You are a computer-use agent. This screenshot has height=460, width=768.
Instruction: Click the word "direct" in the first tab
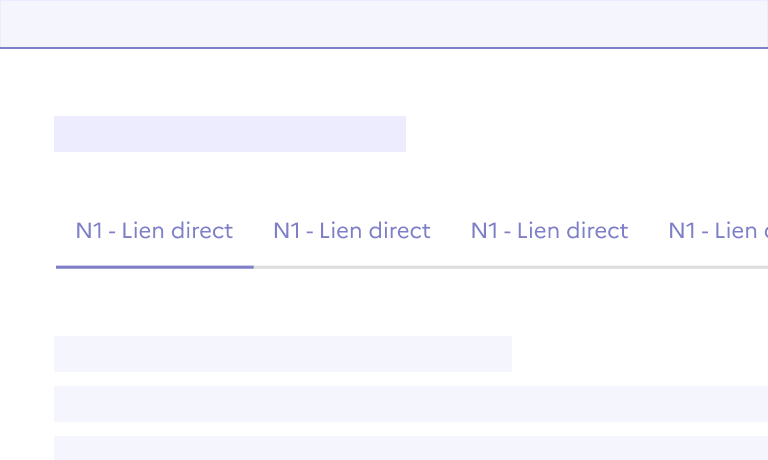201,231
